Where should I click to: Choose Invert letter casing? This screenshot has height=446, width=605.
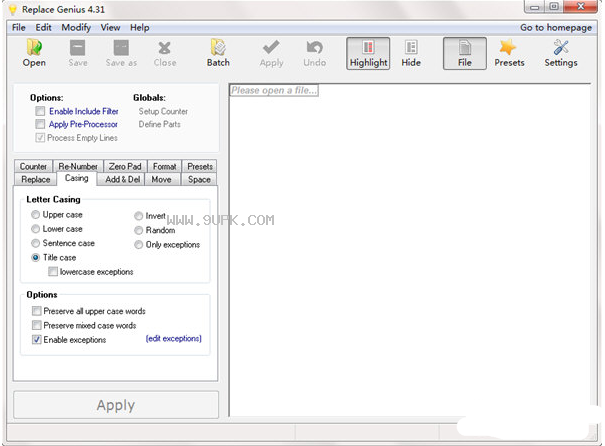pyautogui.click(x=139, y=216)
